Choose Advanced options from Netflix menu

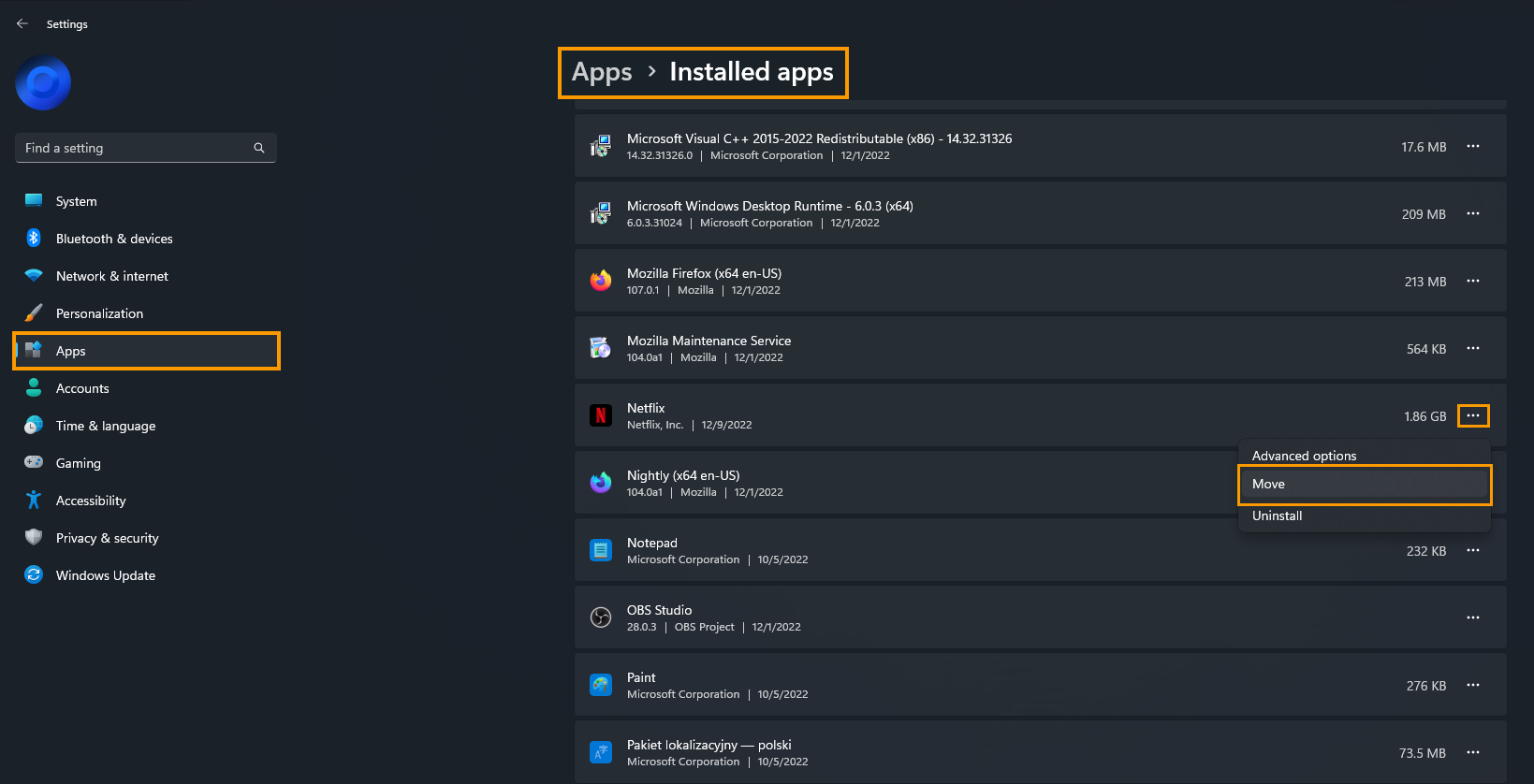(x=1365, y=455)
